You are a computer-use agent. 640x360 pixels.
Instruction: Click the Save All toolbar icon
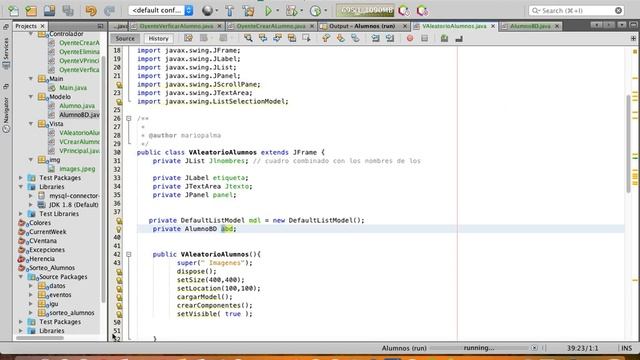[68, 11]
